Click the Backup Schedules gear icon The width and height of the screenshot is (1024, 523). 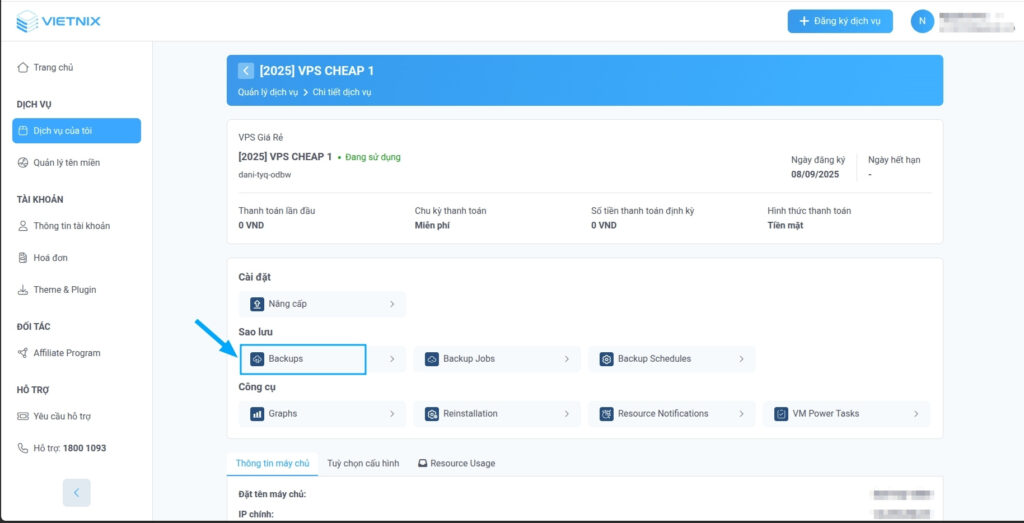pyautogui.click(x=607, y=359)
